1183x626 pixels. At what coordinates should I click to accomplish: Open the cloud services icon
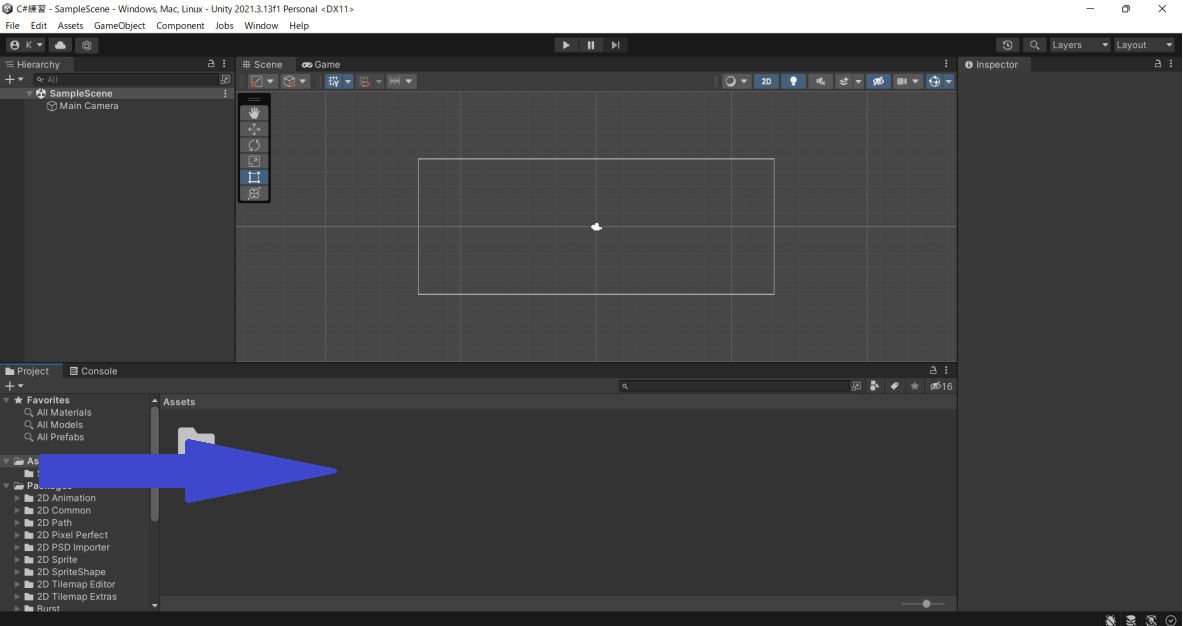(x=61, y=45)
